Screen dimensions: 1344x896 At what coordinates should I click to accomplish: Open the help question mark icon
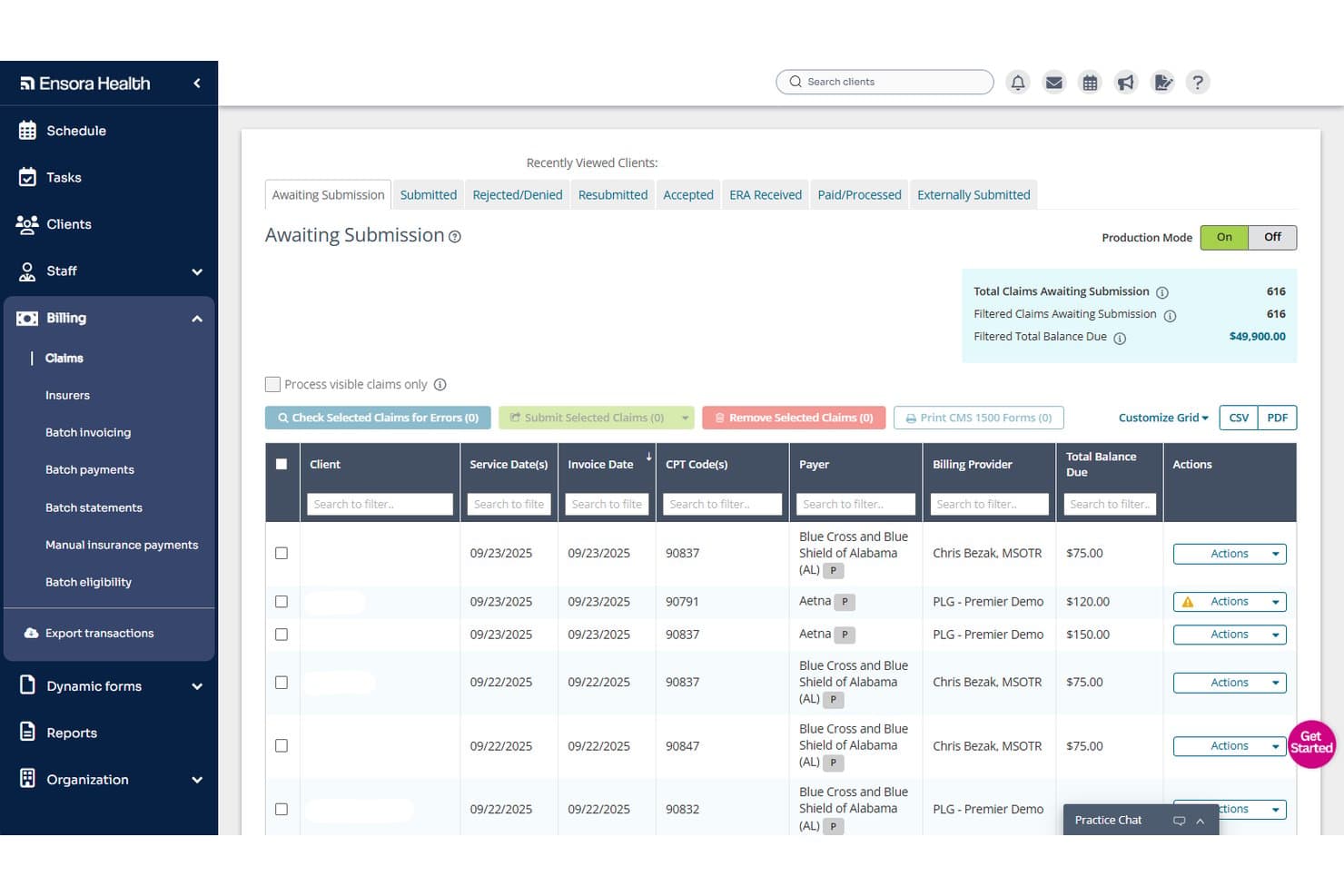coord(1198,83)
